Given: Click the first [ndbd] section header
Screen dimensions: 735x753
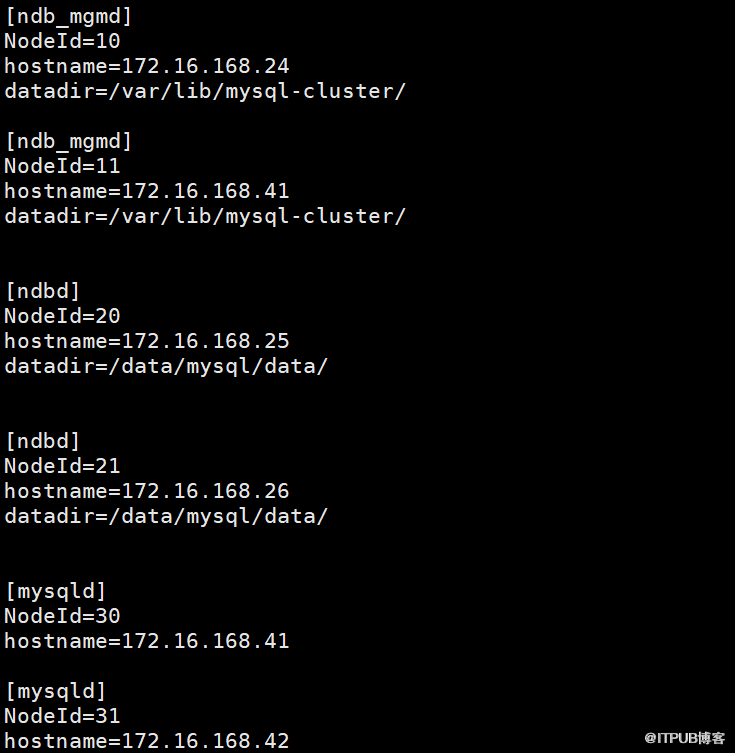Looking at the screenshot, I should point(42,291).
